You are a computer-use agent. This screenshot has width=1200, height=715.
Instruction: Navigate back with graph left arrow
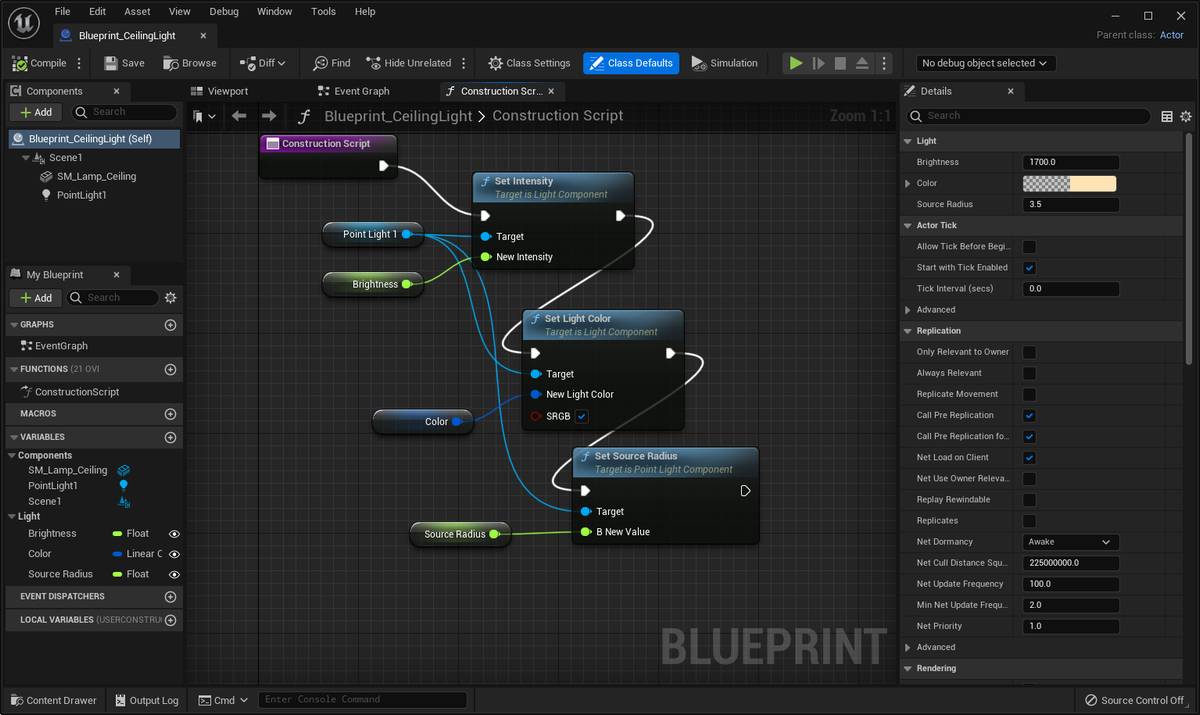tap(239, 116)
